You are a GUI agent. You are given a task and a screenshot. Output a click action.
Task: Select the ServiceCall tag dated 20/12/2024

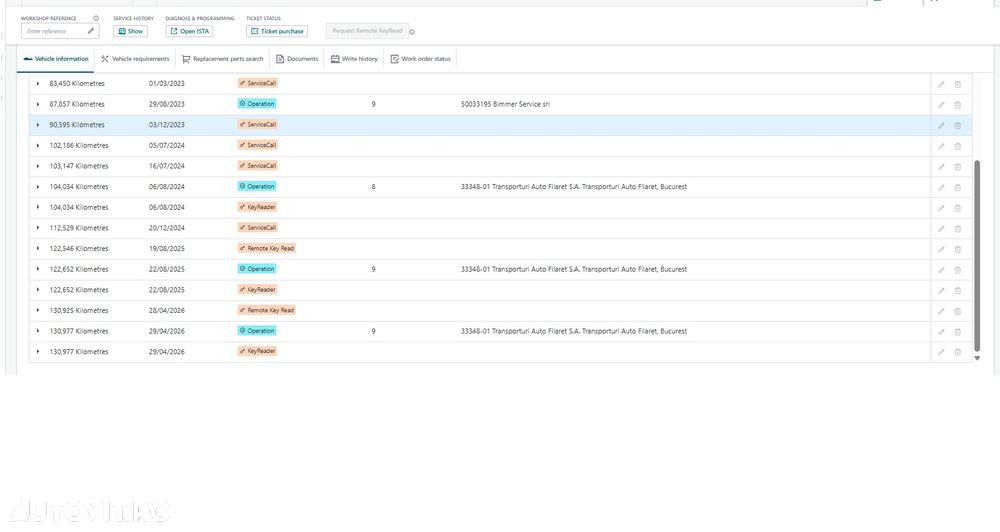pos(258,228)
